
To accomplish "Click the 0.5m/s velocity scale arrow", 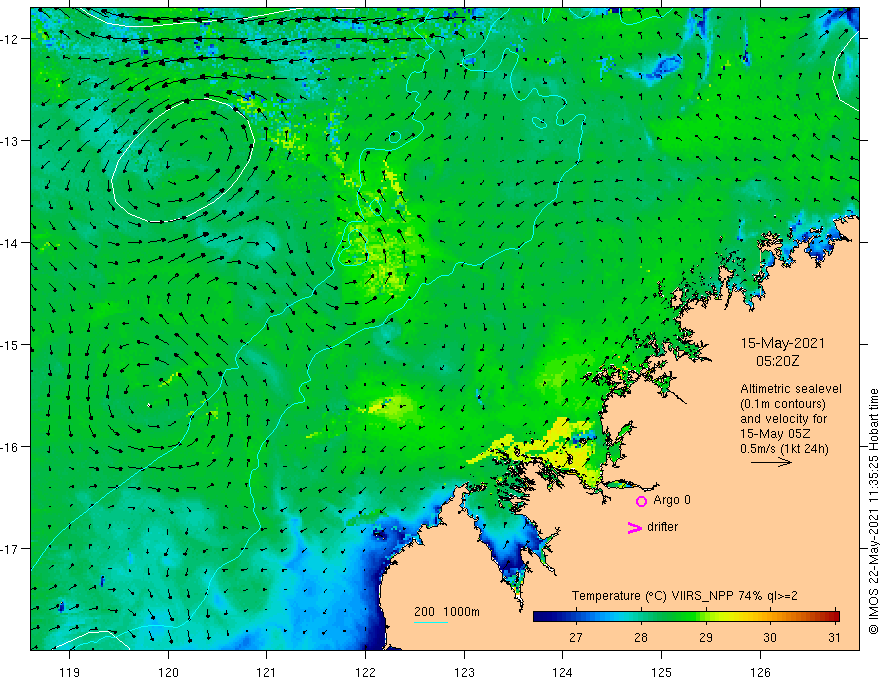I will pyautogui.click(x=771, y=462).
